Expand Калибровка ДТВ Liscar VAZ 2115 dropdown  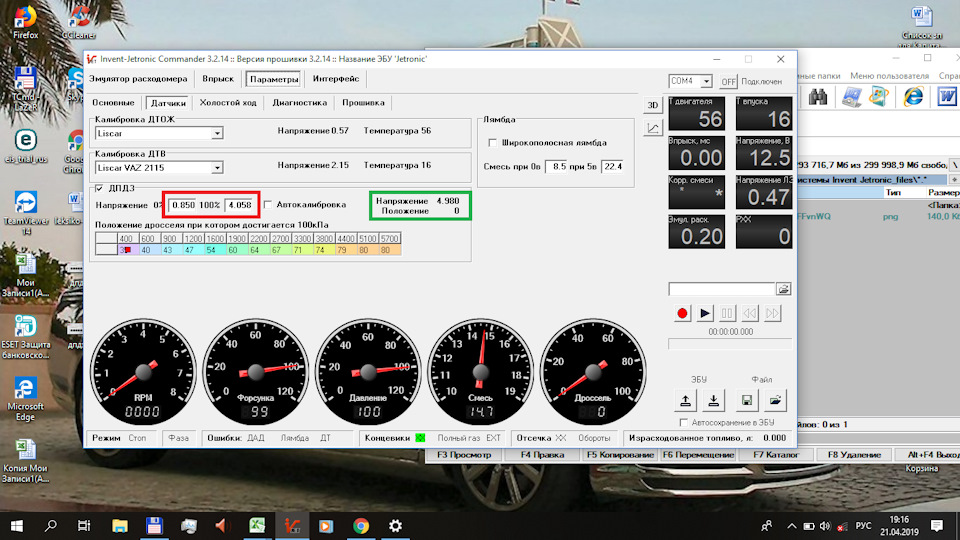[217, 167]
